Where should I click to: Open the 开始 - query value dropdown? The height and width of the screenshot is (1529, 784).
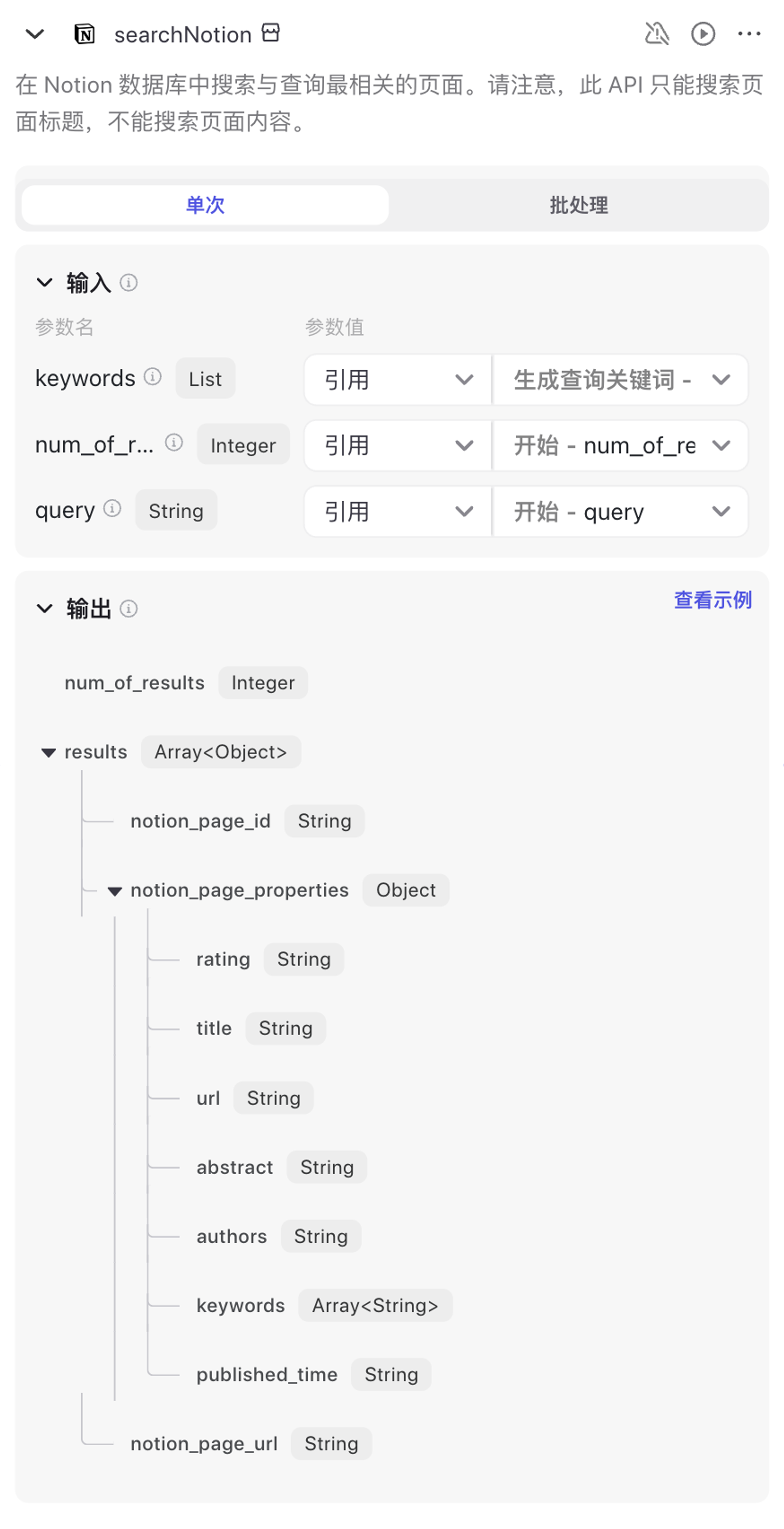pyautogui.click(x=620, y=511)
